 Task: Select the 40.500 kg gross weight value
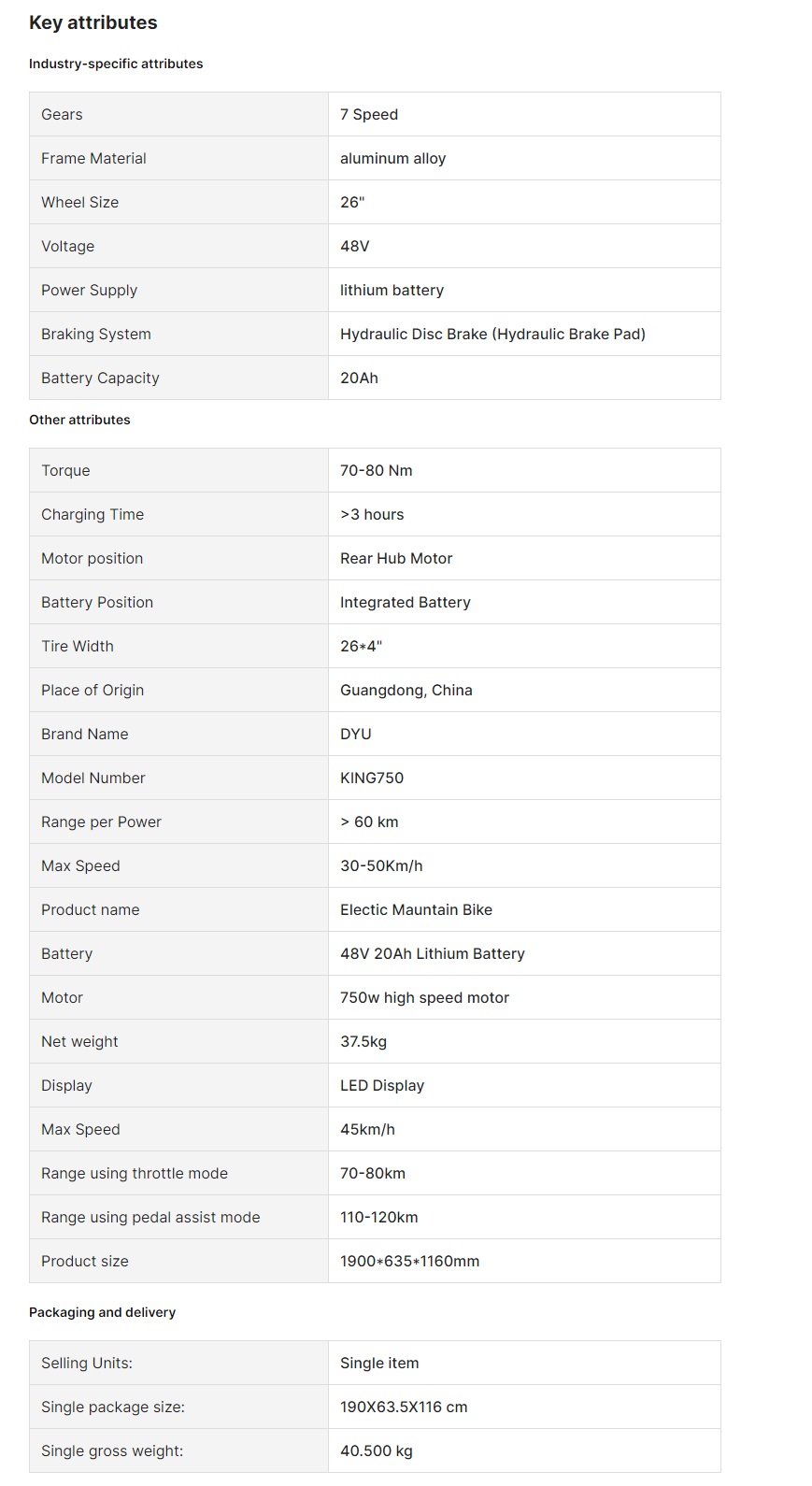click(x=377, y=1450)
